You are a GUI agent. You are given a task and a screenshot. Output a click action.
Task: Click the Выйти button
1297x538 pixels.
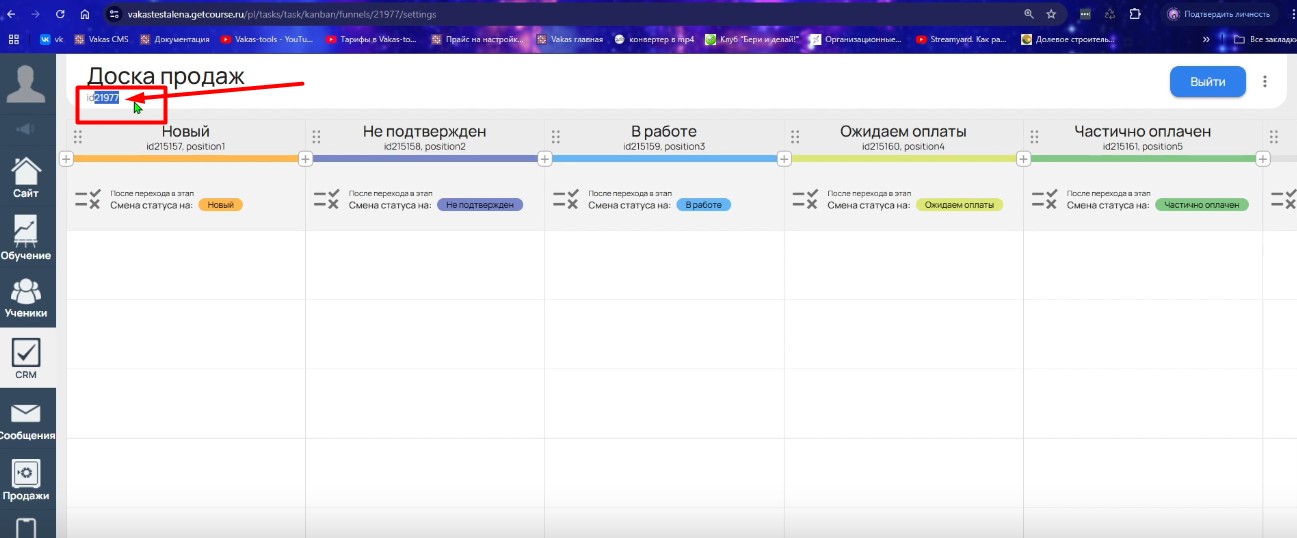pos(1207,82)
